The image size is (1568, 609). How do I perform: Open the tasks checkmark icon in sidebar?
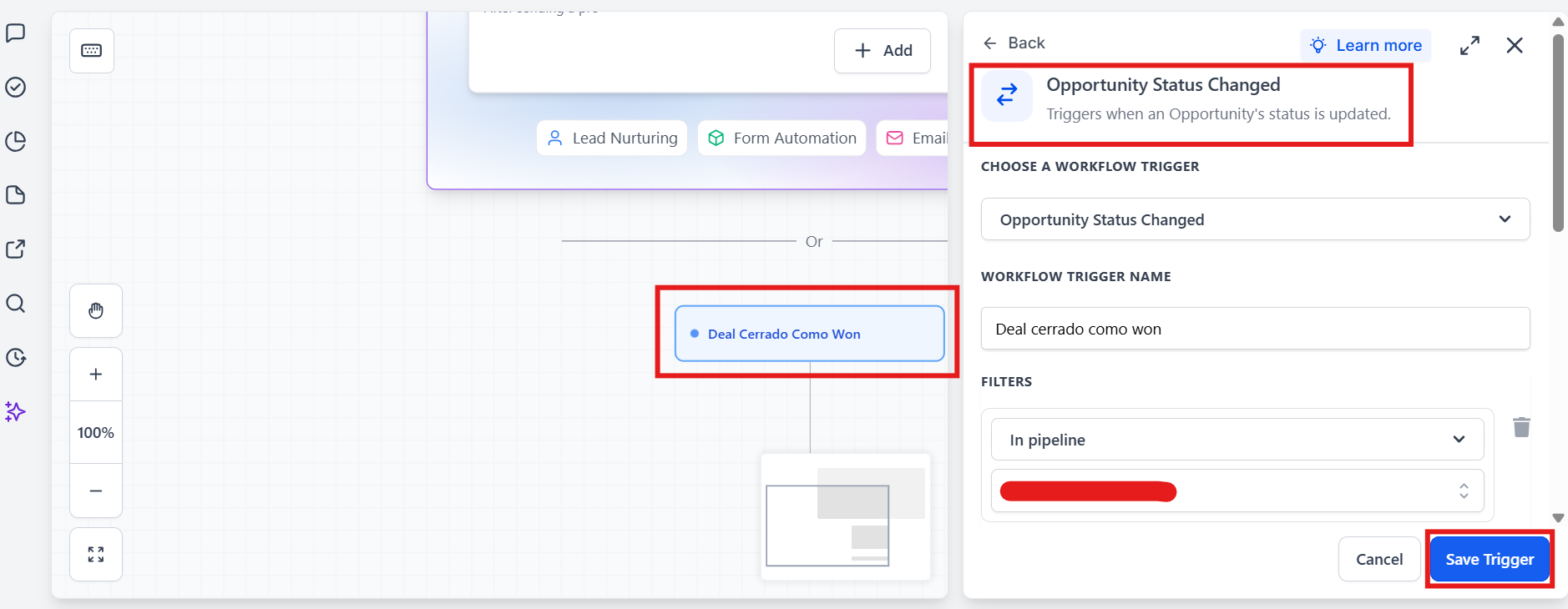tap(16, 87)
